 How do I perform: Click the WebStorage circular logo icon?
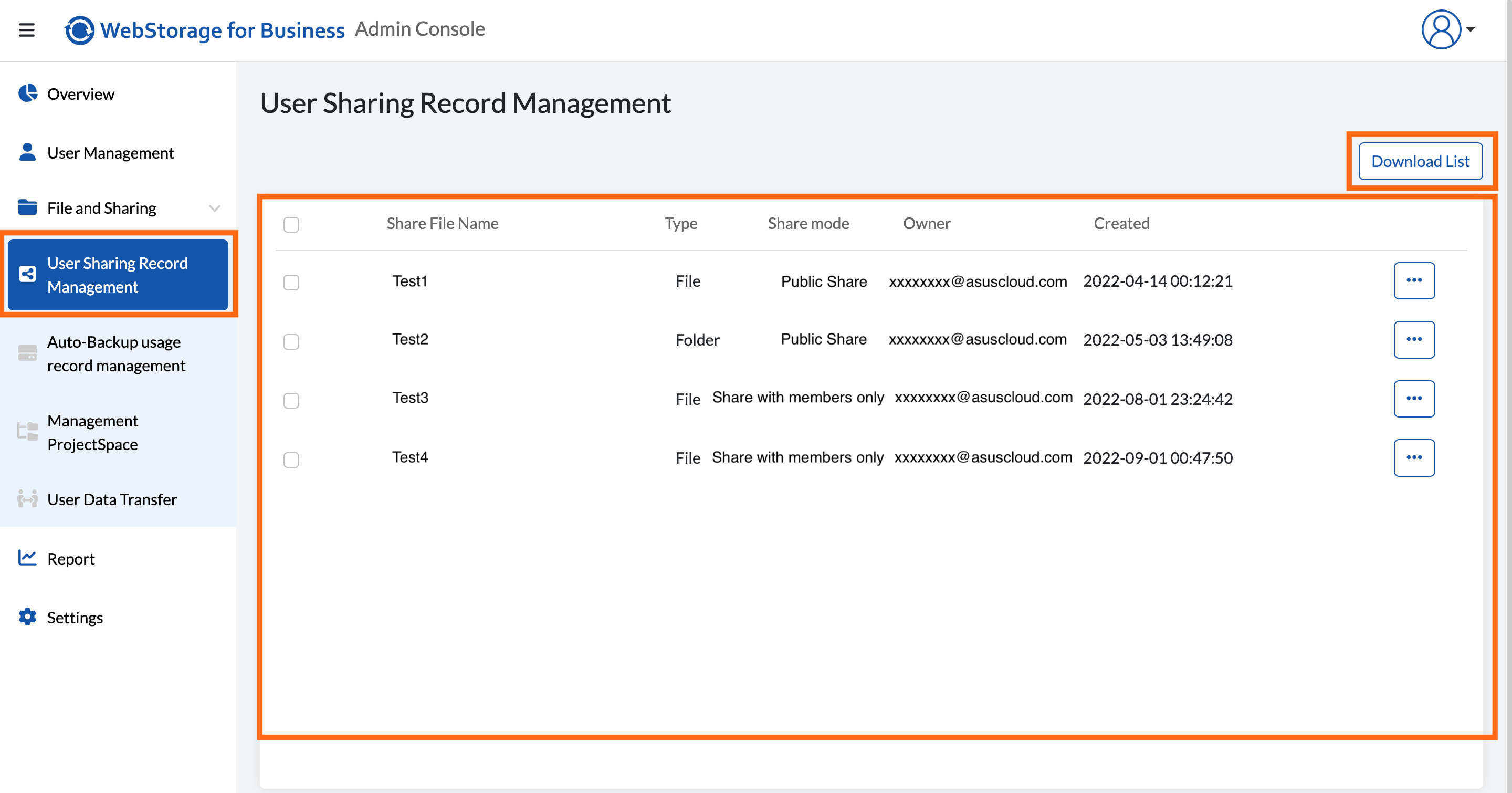coord(80,30)
